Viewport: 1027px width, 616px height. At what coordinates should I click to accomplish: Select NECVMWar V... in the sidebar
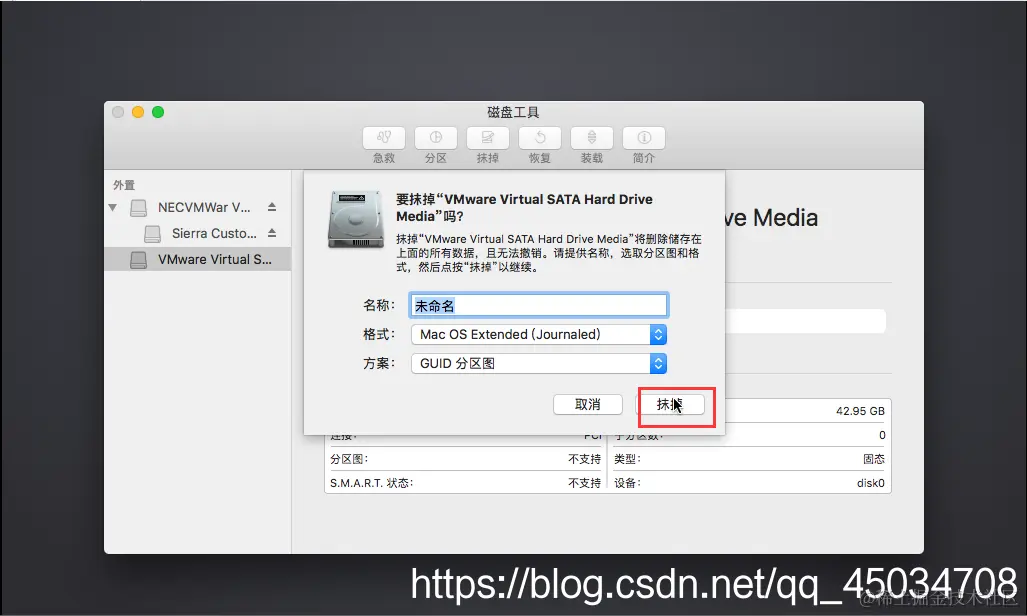[x=204, y=207]
